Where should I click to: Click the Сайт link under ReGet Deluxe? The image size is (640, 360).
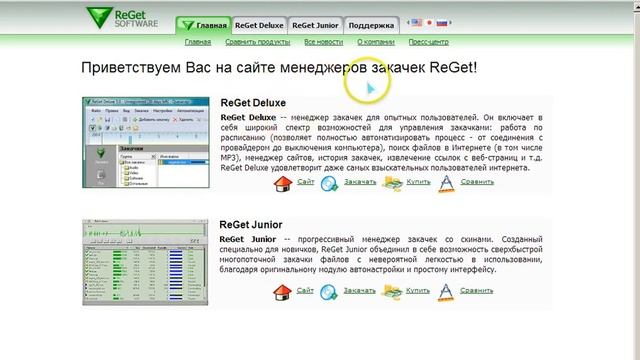[x=306, y=182]
